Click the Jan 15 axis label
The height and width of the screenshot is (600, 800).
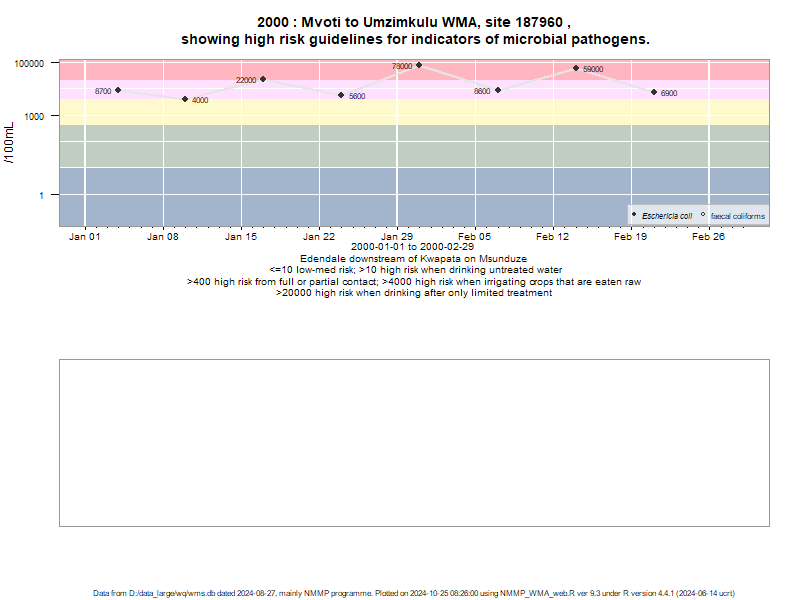point(240,237)
